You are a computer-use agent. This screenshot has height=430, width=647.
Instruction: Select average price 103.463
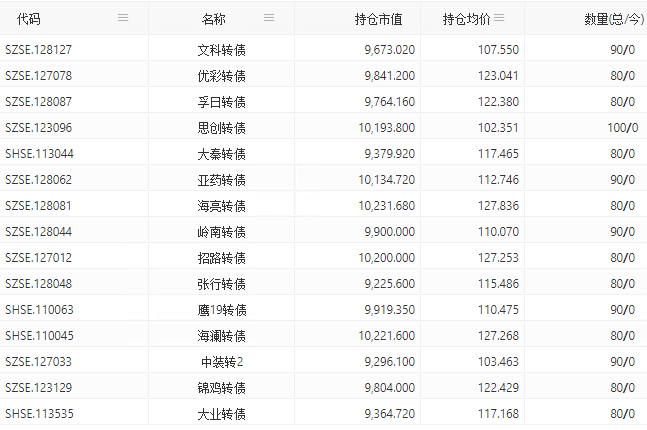click(x=498, y=361)
